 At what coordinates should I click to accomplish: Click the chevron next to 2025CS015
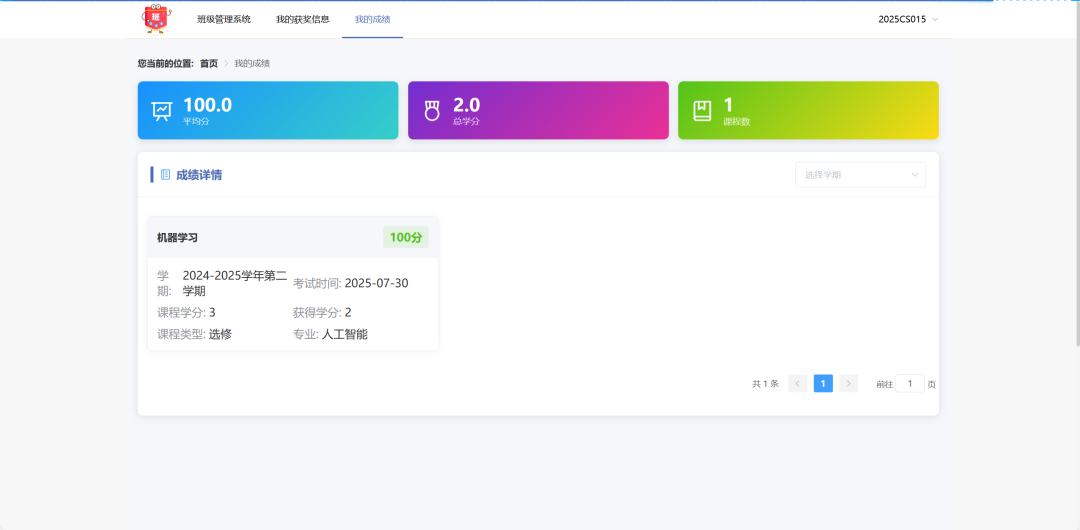click(935, 19)
